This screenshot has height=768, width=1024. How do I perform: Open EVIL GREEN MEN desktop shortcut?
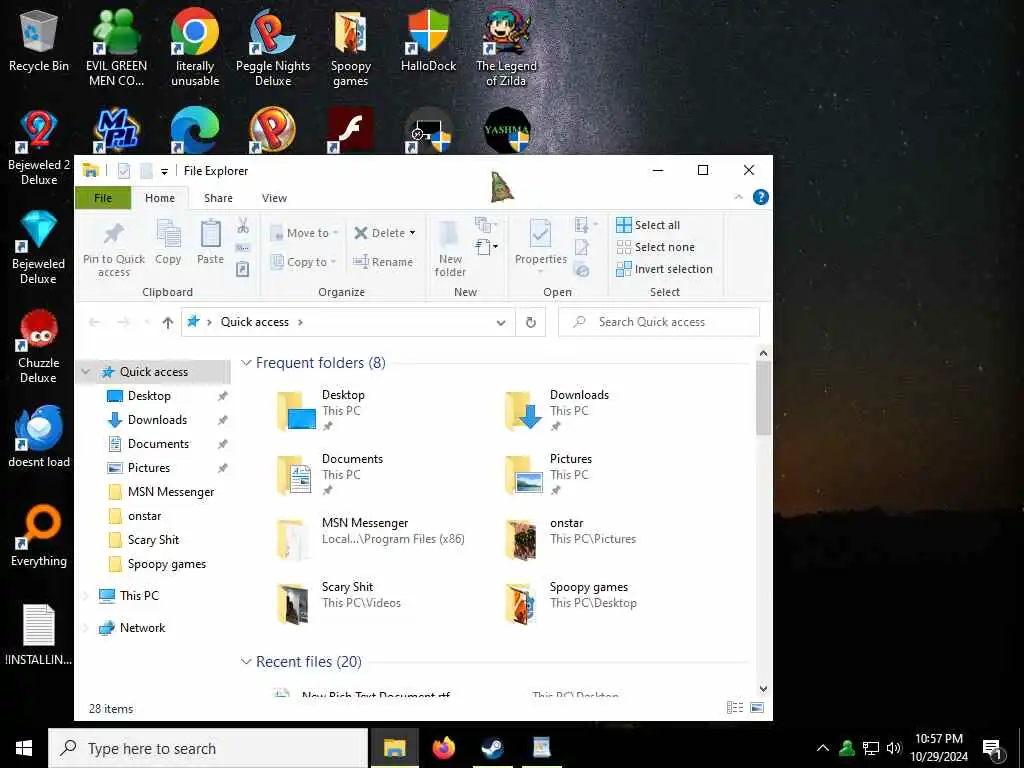pos(116,48)
